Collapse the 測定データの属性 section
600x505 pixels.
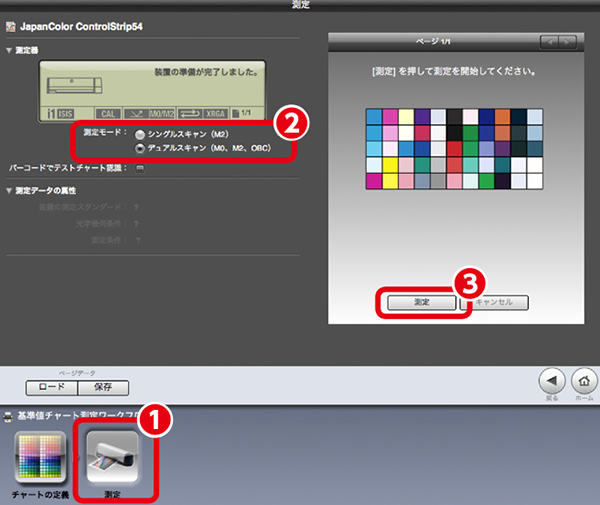[9, 191]
